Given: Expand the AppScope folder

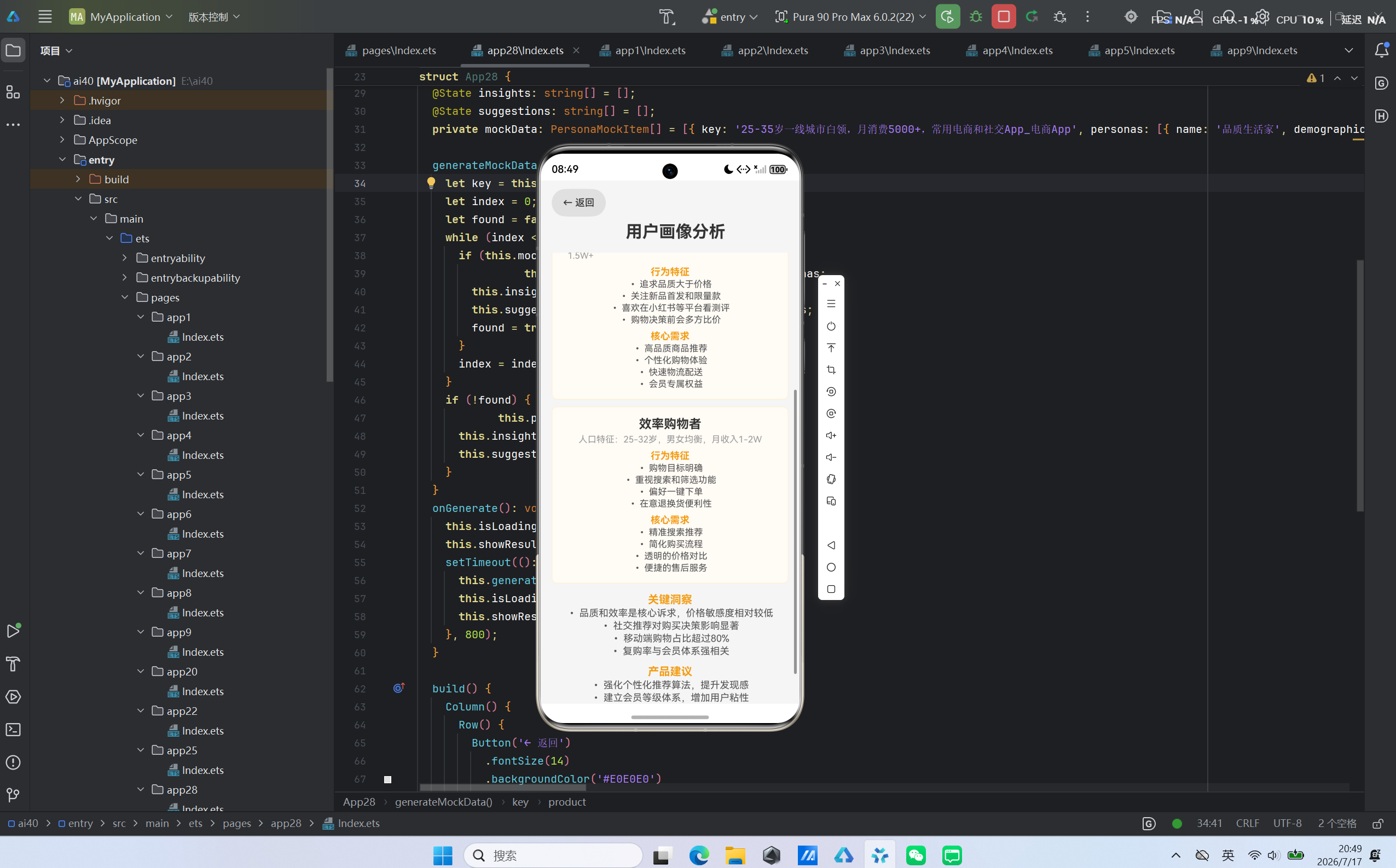Looking at the screenshot, I should [62, 139].
